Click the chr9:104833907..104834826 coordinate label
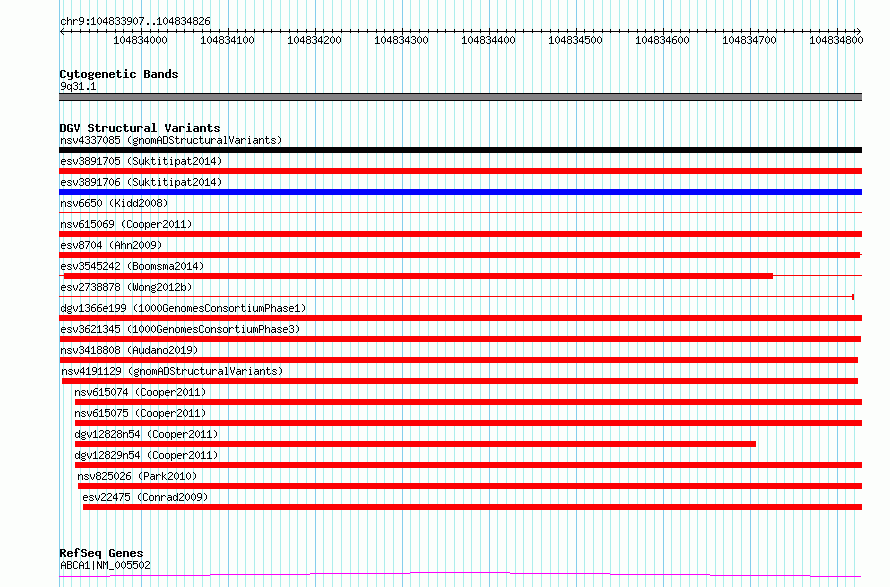The image size is (890, 587). point(135,22)
